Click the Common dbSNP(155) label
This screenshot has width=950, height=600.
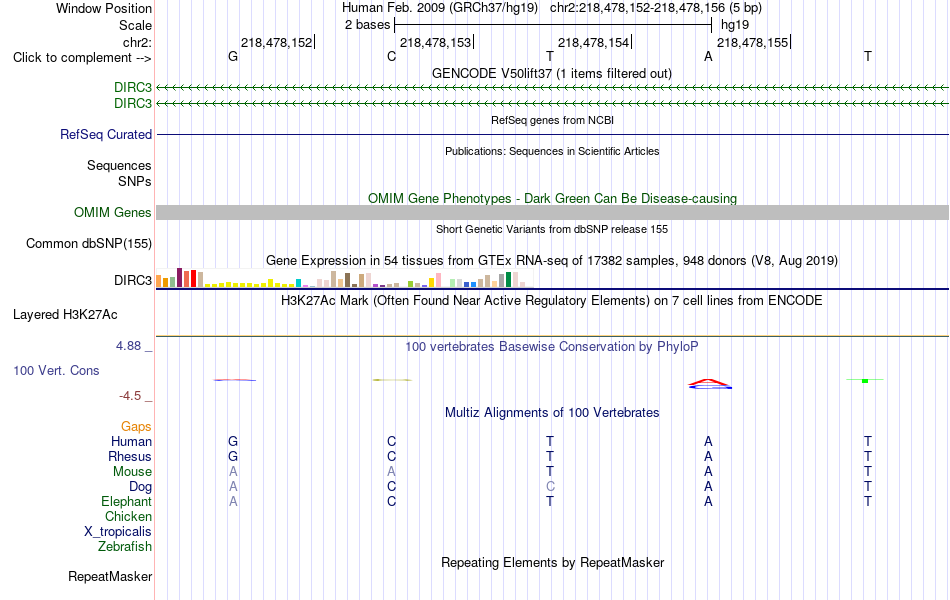coord(88,244)
